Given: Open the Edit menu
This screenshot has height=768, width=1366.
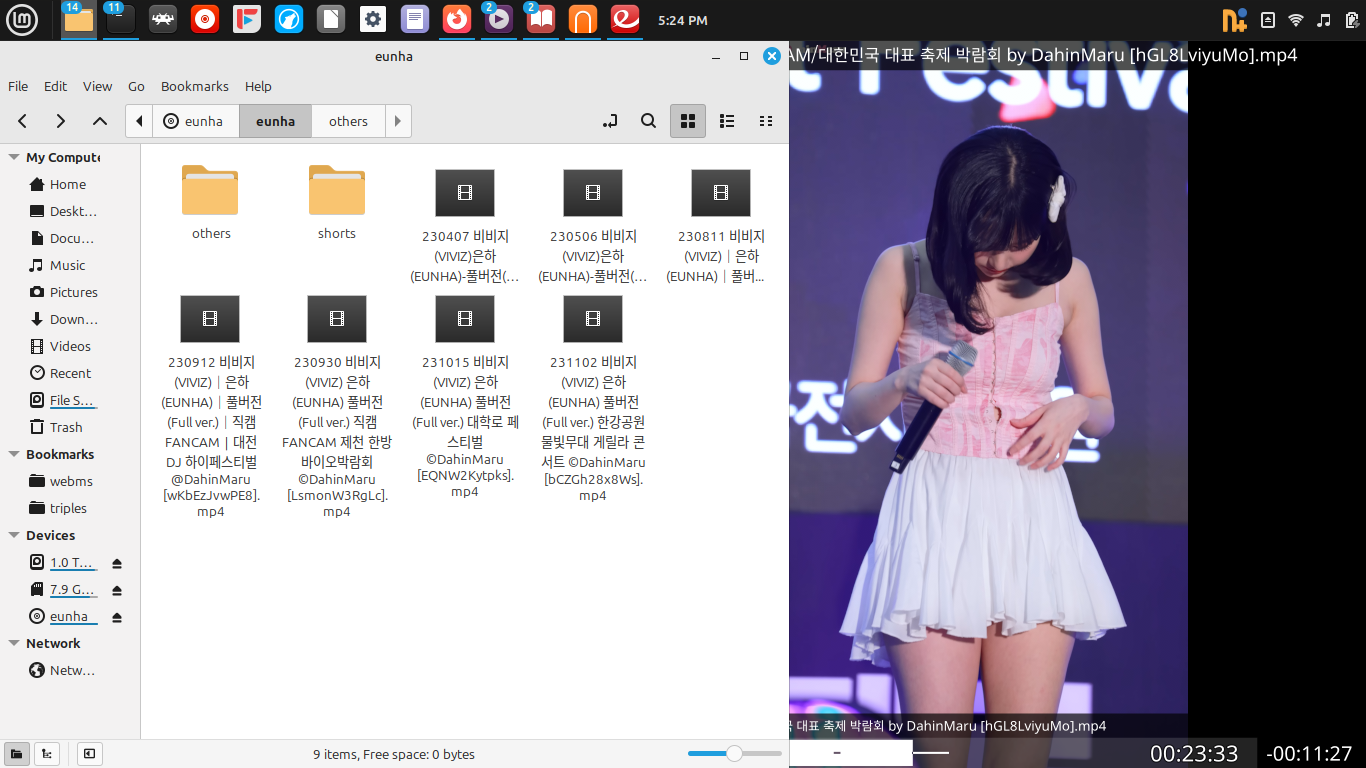Looking at the screenshot, I should click(x=56, y=86).
